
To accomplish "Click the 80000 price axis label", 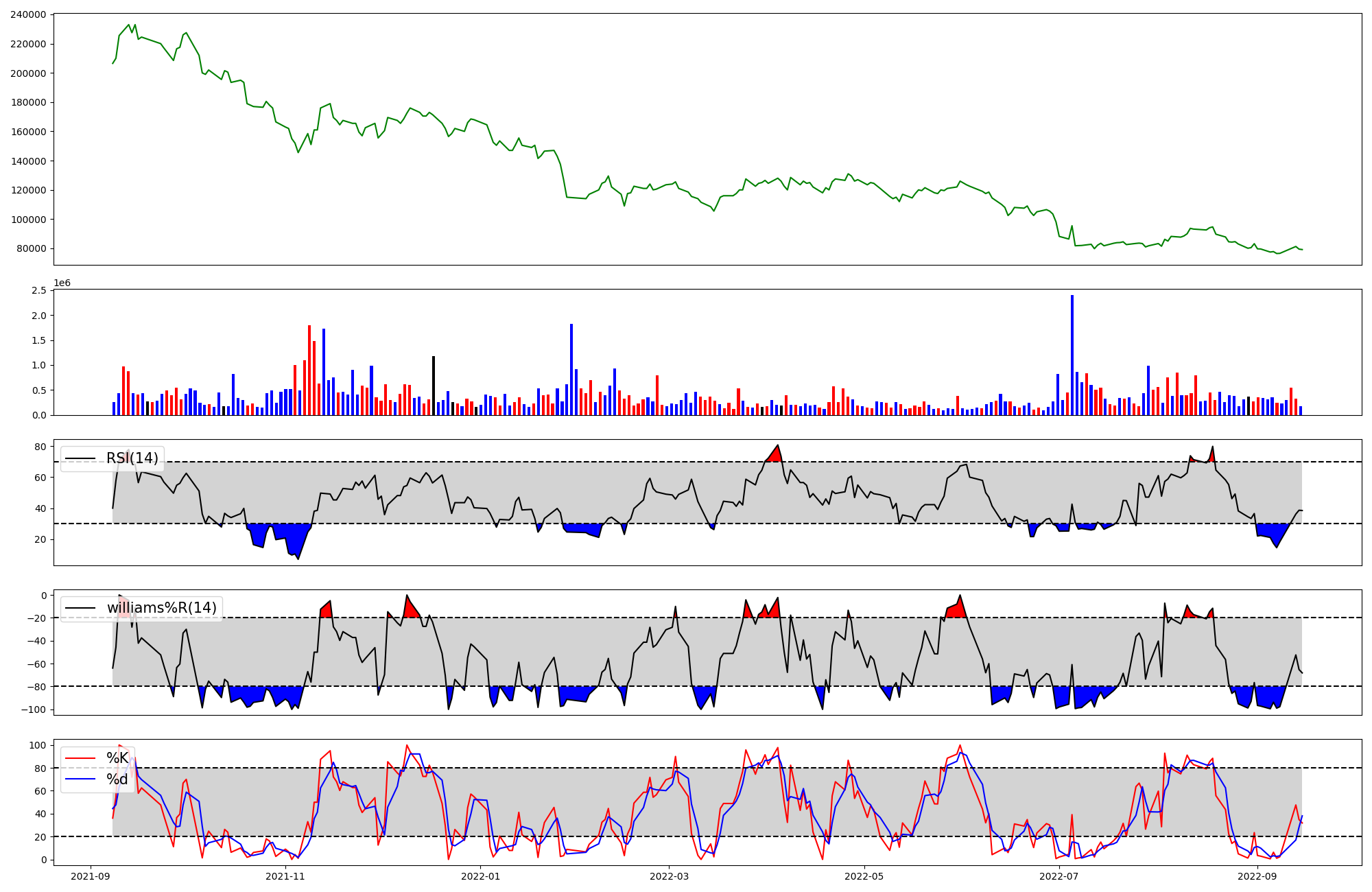I will (x=32, y=249).
